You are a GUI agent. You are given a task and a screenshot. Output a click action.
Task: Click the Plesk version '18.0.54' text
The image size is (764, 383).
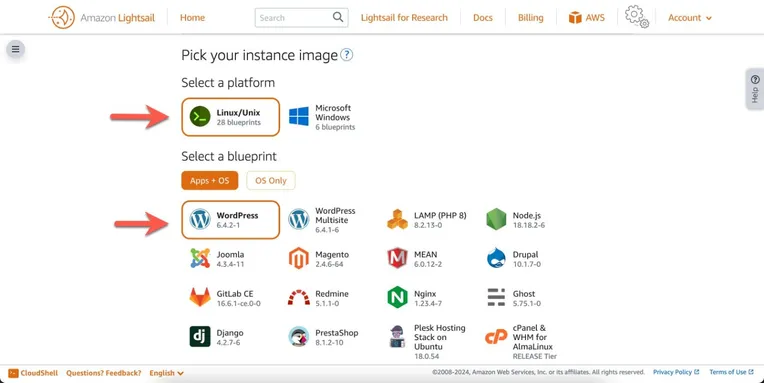(427, 356)
